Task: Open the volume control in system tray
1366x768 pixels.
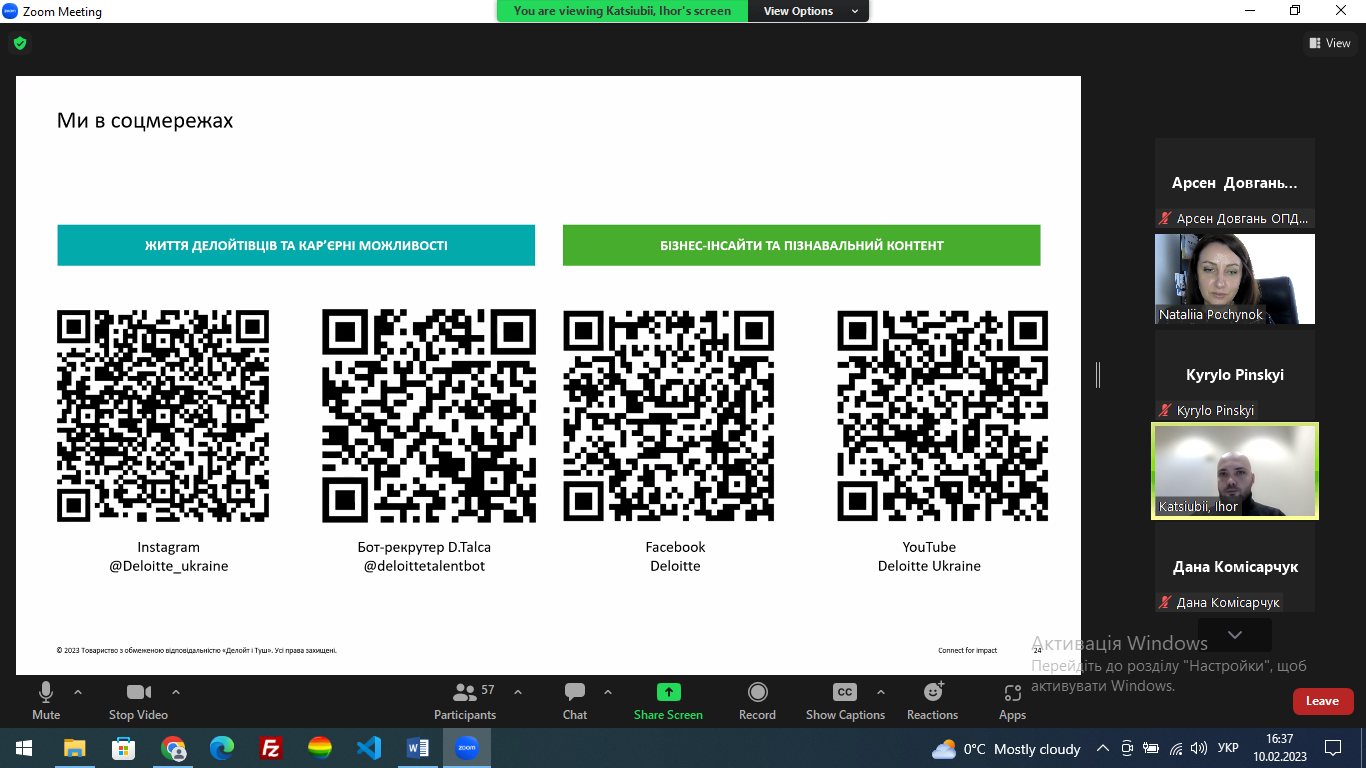Action: [1200, 748]
